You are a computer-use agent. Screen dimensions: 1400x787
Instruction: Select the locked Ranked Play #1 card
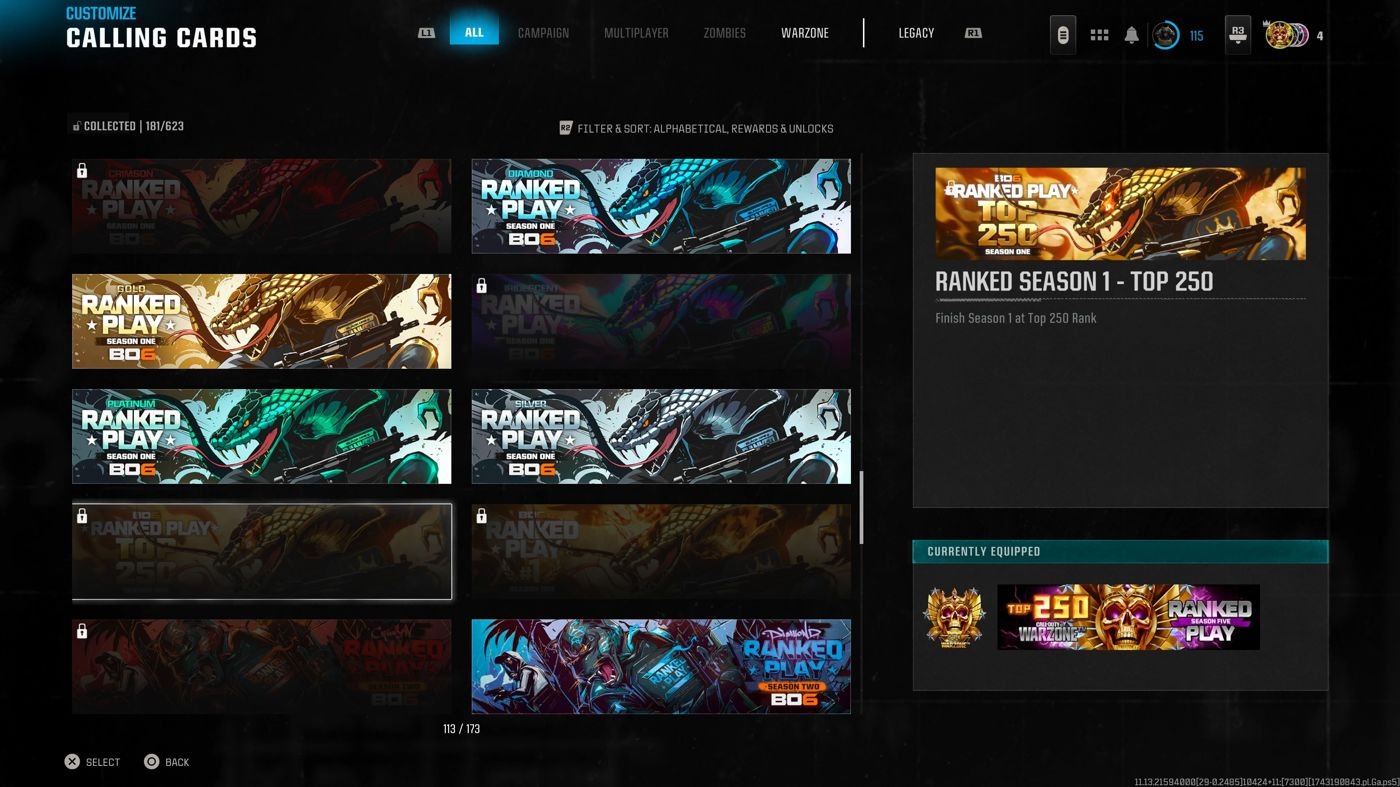pyautogui.click(x=661, y=551)
